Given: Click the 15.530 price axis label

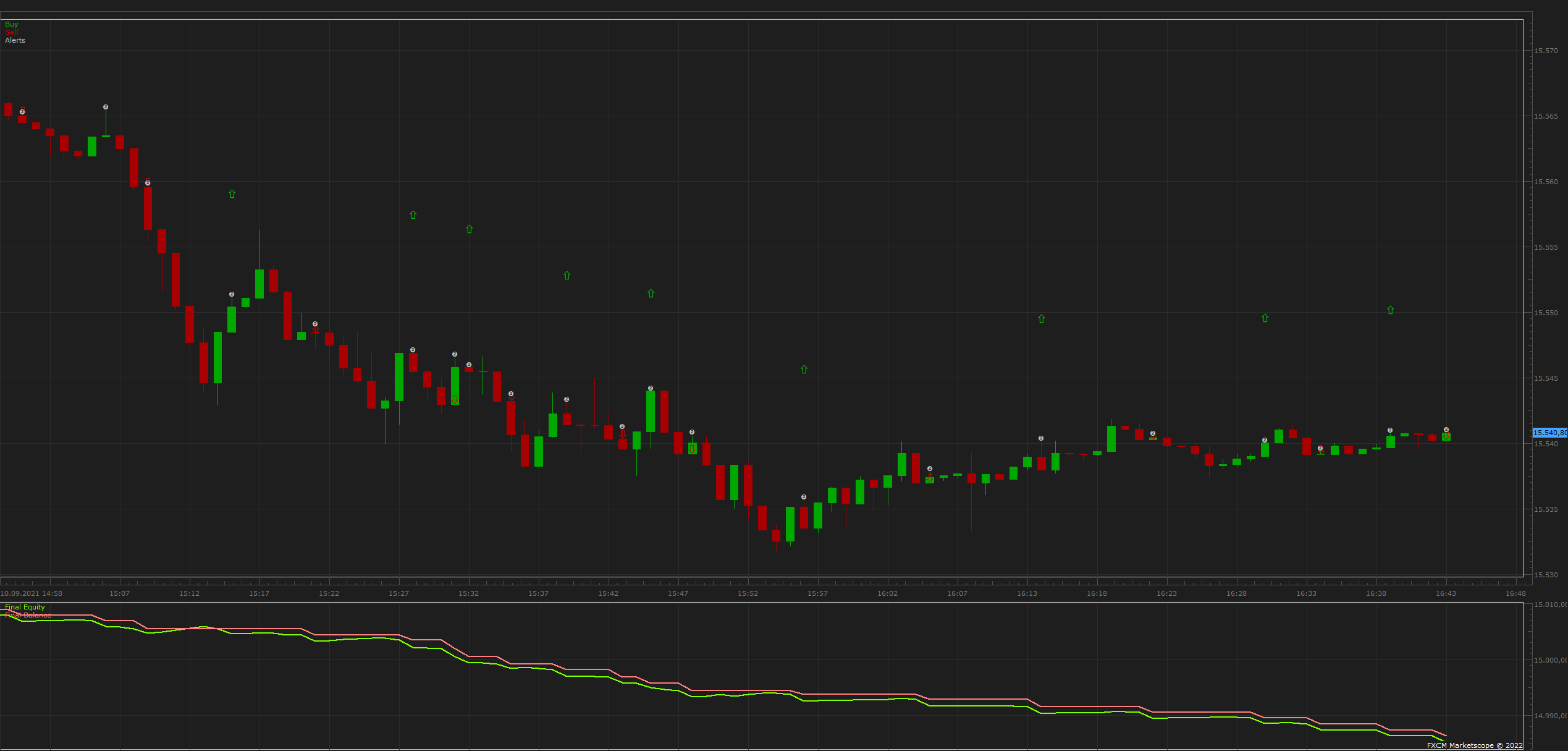Looking at the screenshot, I should tap(1546, 575).
